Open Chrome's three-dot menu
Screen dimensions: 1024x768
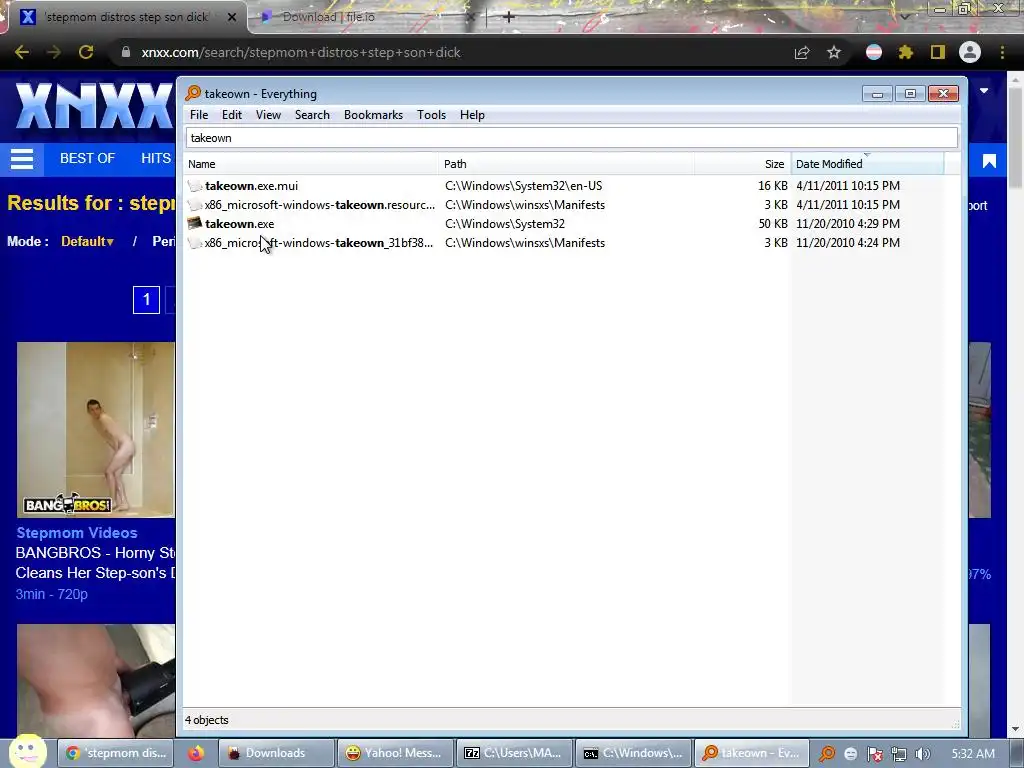click(x=1002, y=52)
